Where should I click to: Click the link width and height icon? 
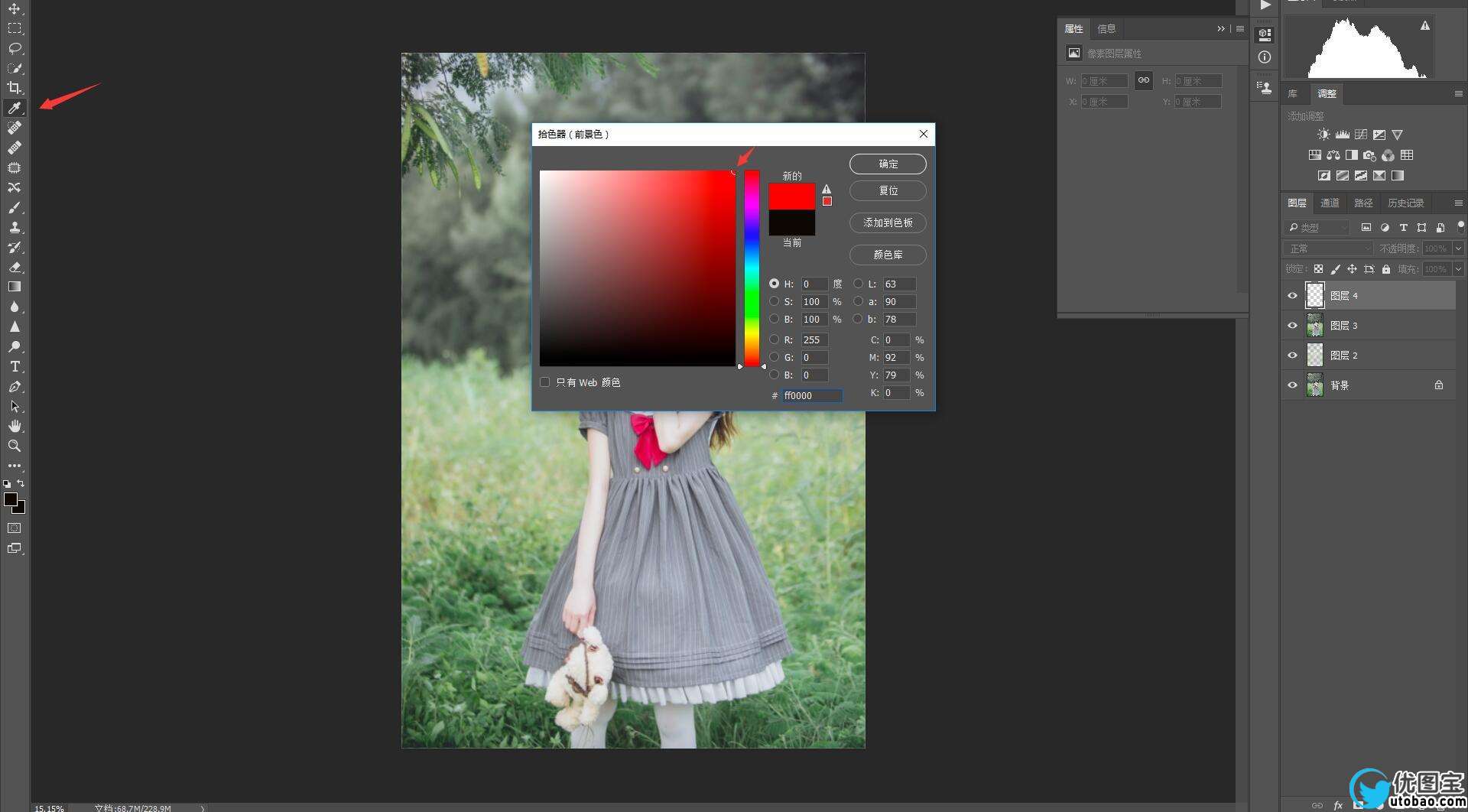pos(1143,80)
